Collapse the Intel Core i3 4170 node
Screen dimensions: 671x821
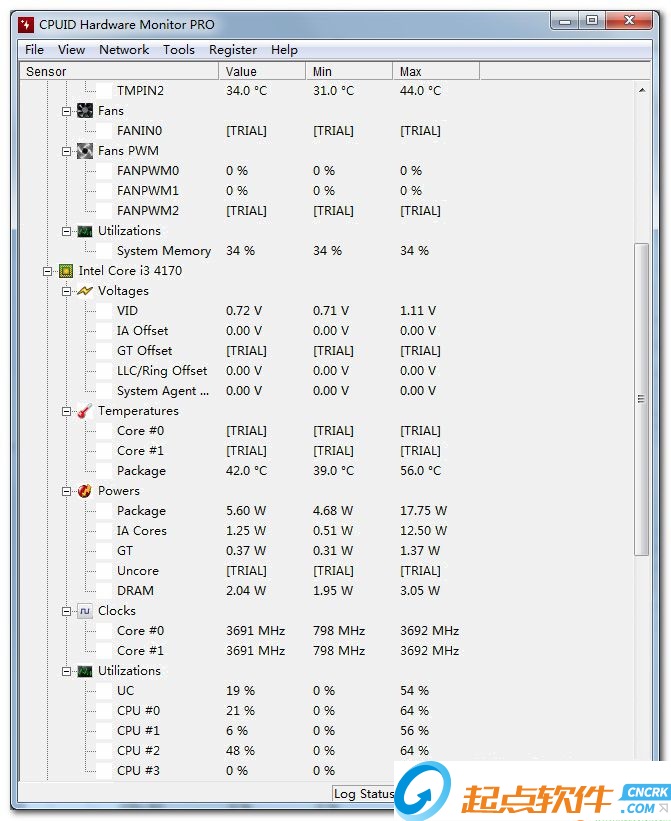pos(47,271)
